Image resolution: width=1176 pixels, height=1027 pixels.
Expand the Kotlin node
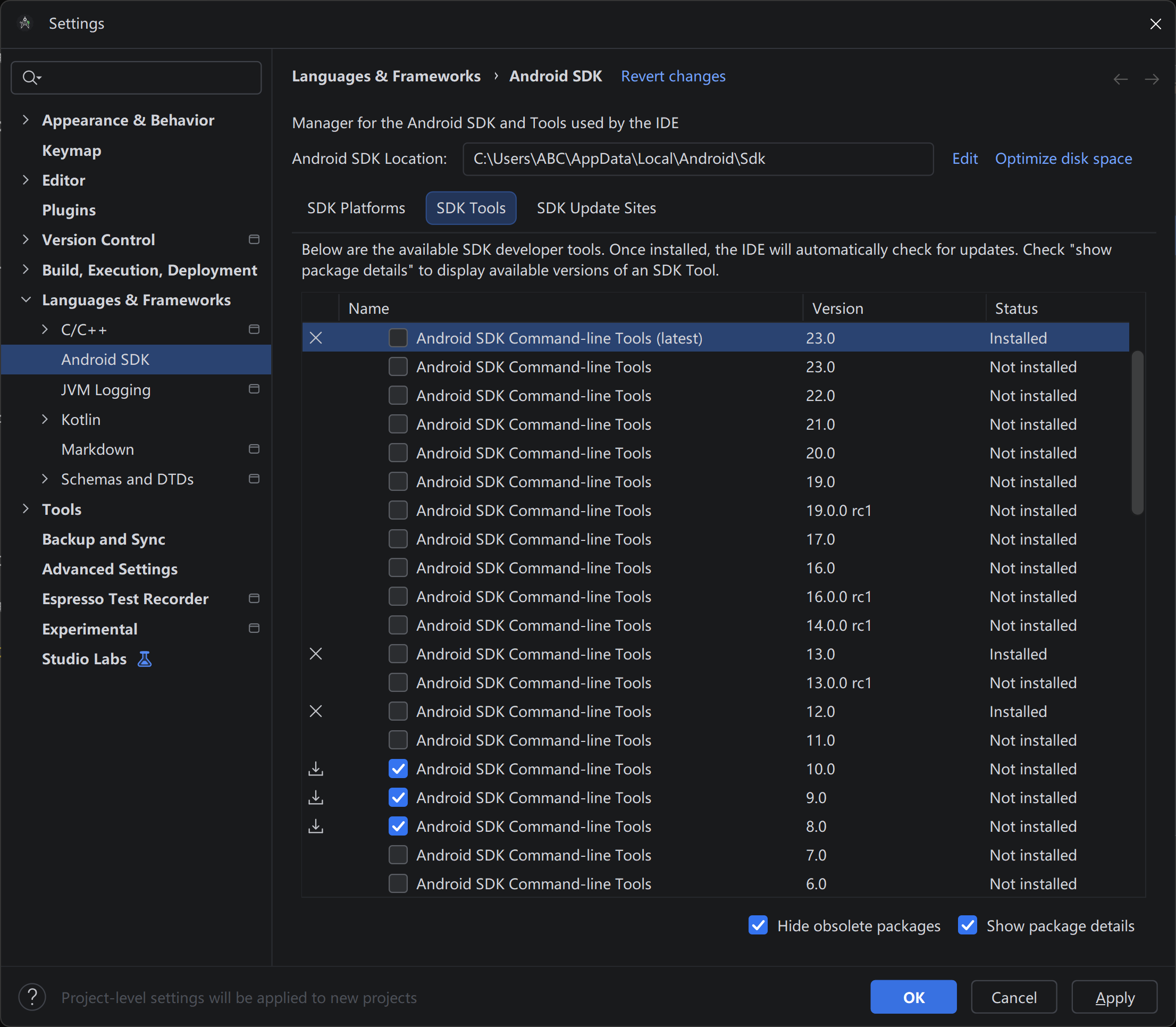45,420
